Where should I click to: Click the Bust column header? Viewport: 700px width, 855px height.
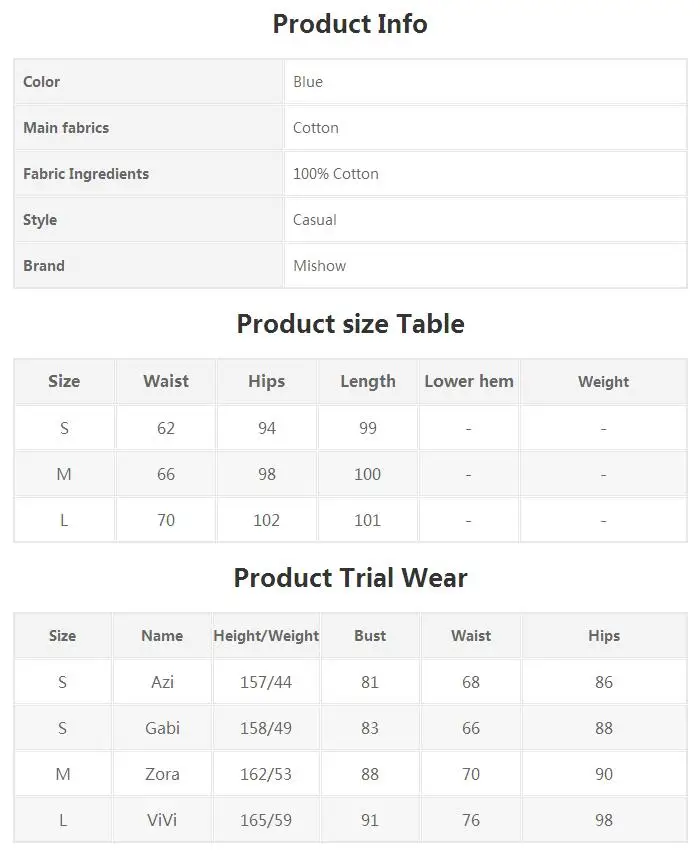pos(370,636)
